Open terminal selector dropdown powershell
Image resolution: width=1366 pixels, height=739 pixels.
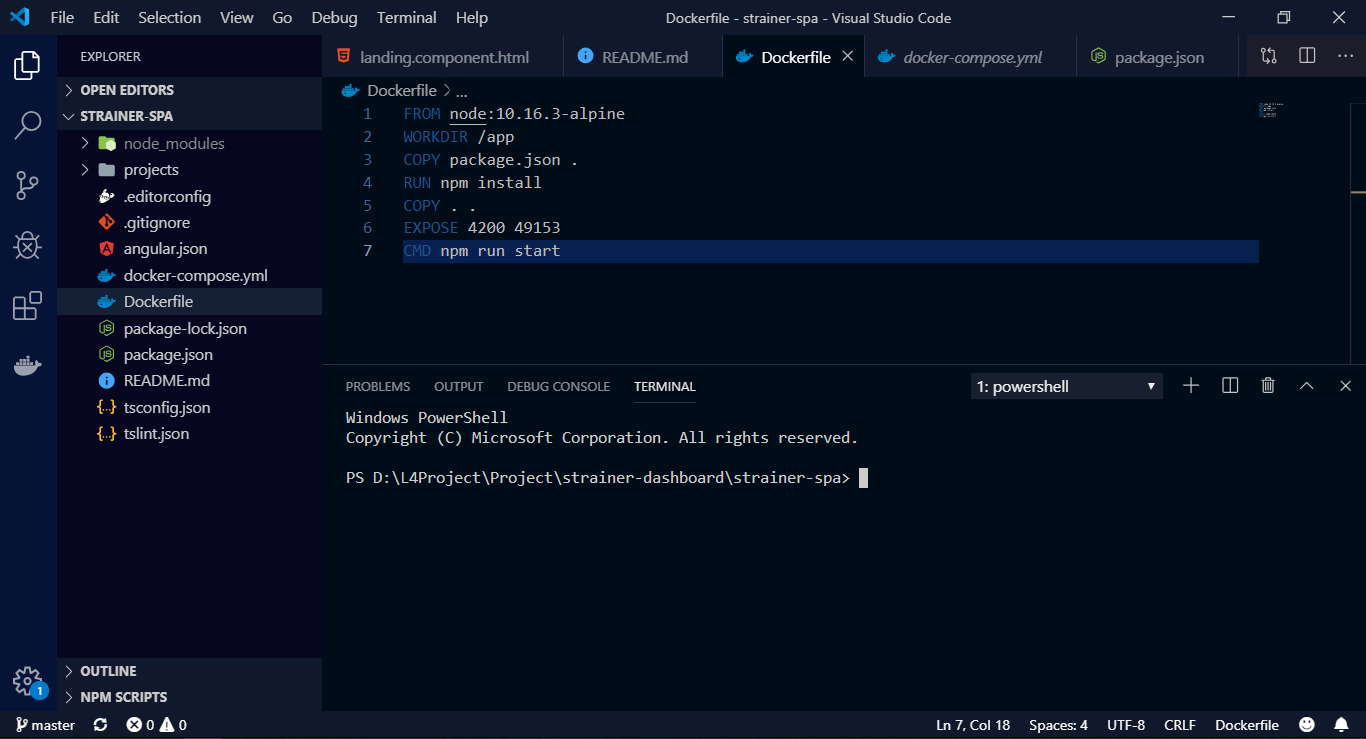coord(1066,386)
